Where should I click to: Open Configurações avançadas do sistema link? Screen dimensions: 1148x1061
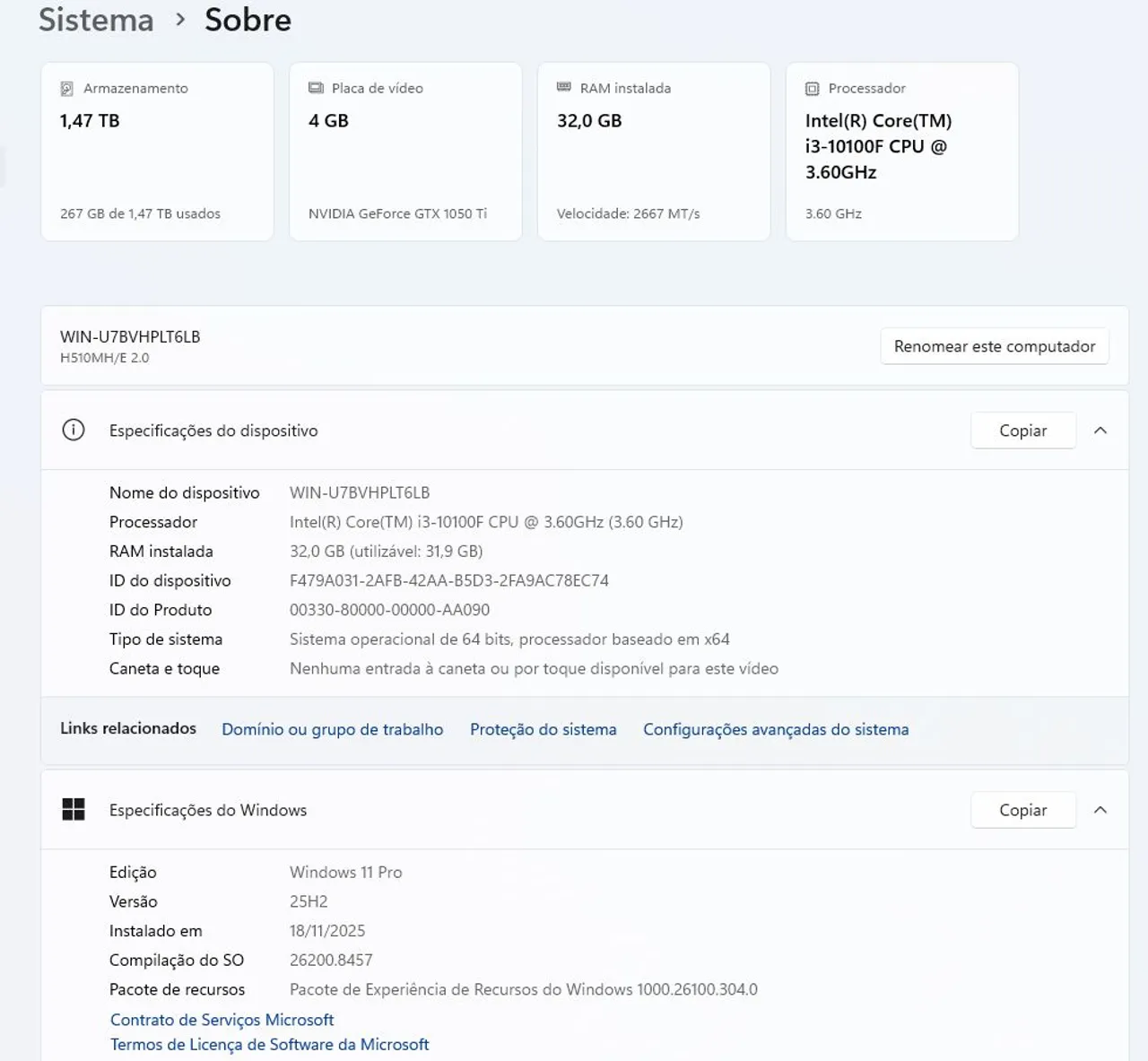tap(776, 729)
